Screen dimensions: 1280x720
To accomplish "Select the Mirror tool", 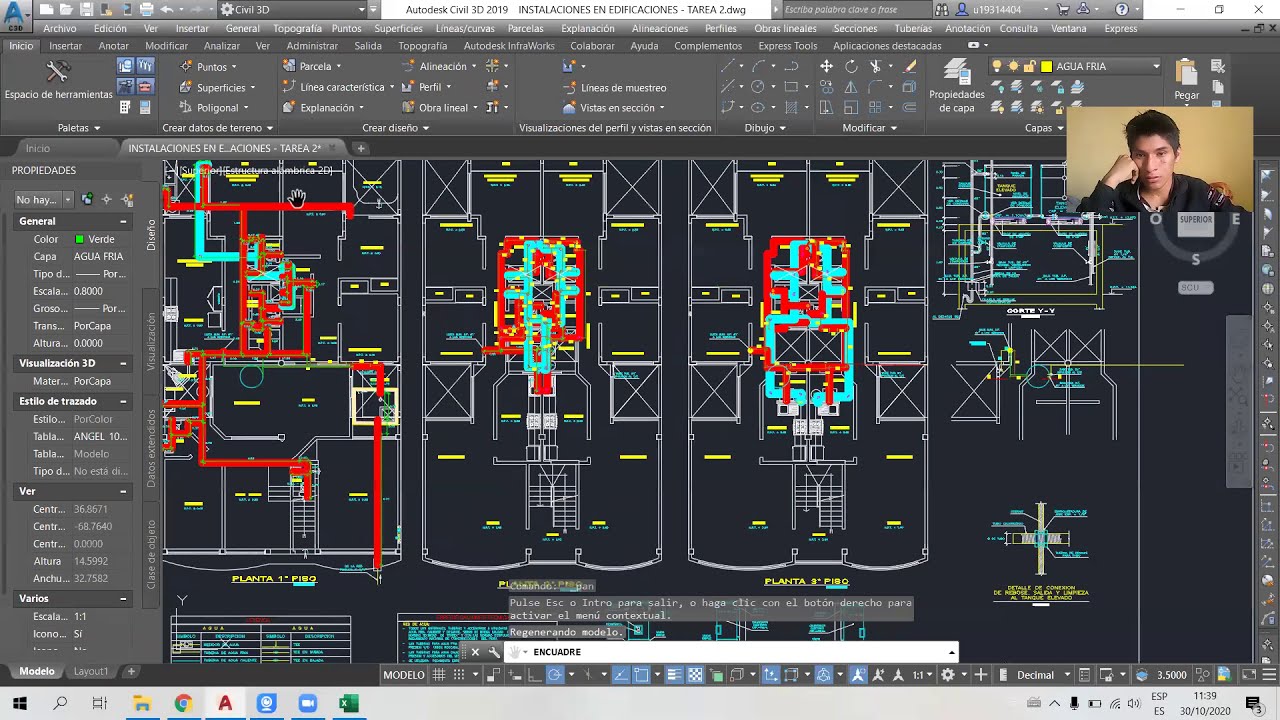I will point(851,87).
